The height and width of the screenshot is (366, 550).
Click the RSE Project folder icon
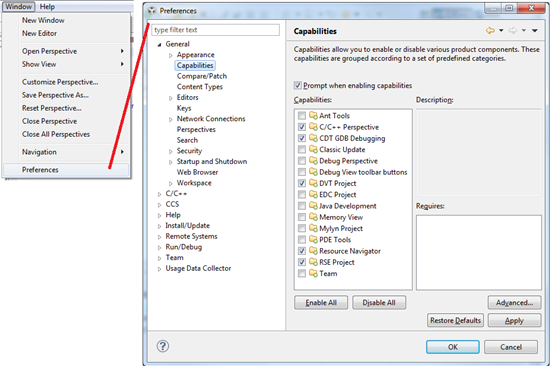coord(313,262)
